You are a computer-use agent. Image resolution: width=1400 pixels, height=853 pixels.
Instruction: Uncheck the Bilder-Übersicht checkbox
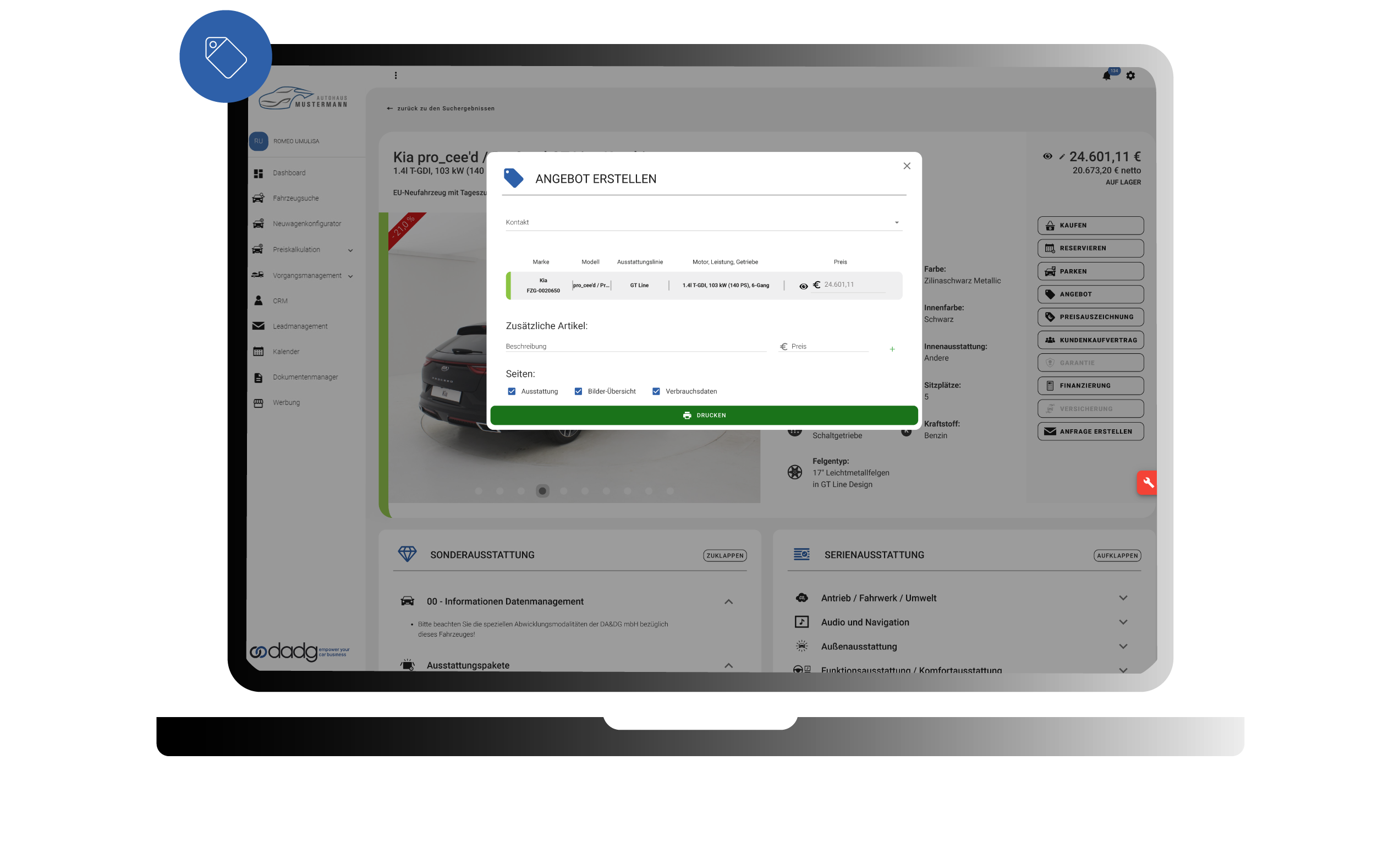pyautogui.click(x=578, y=391)
